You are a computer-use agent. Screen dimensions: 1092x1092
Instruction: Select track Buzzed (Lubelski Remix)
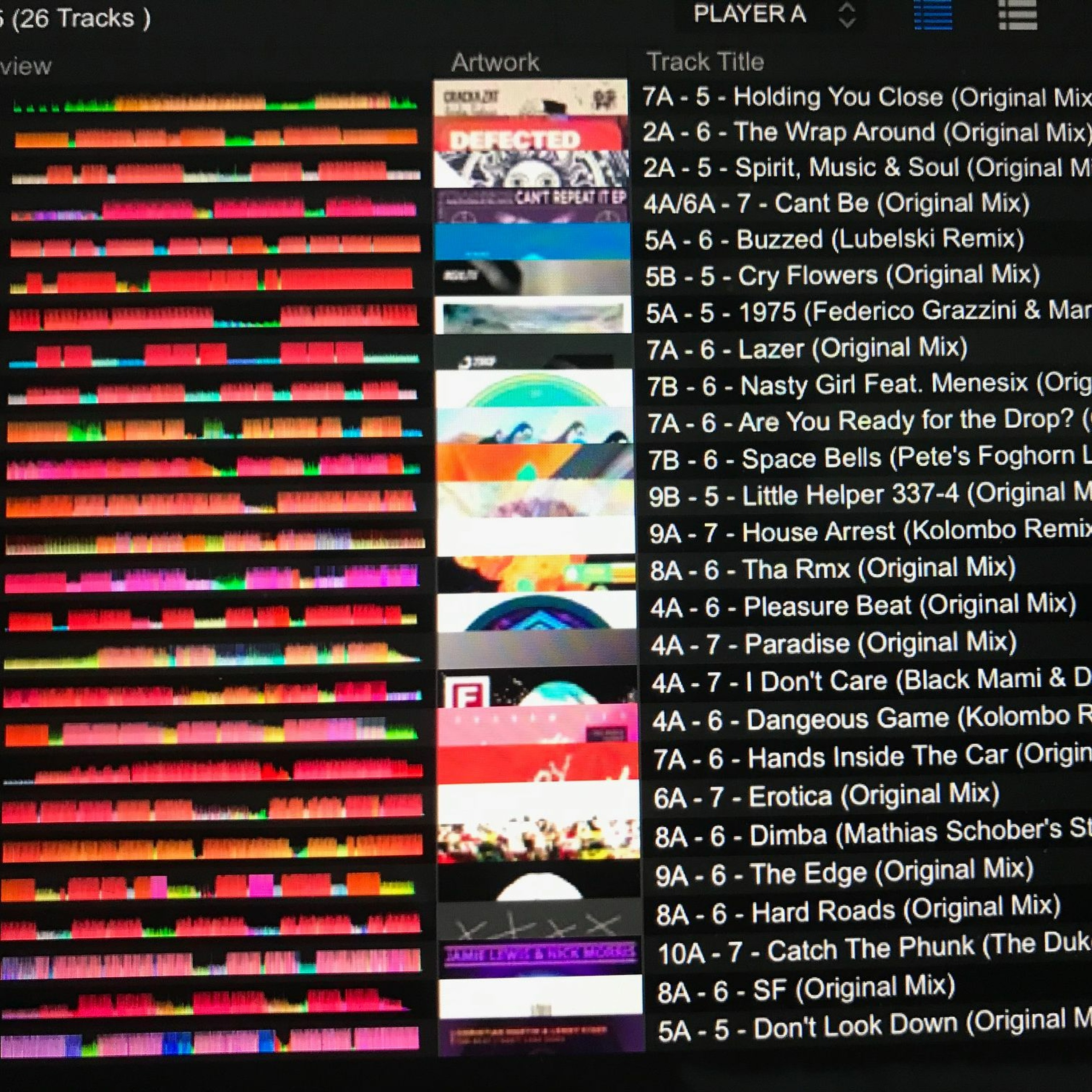click(834, 240)
